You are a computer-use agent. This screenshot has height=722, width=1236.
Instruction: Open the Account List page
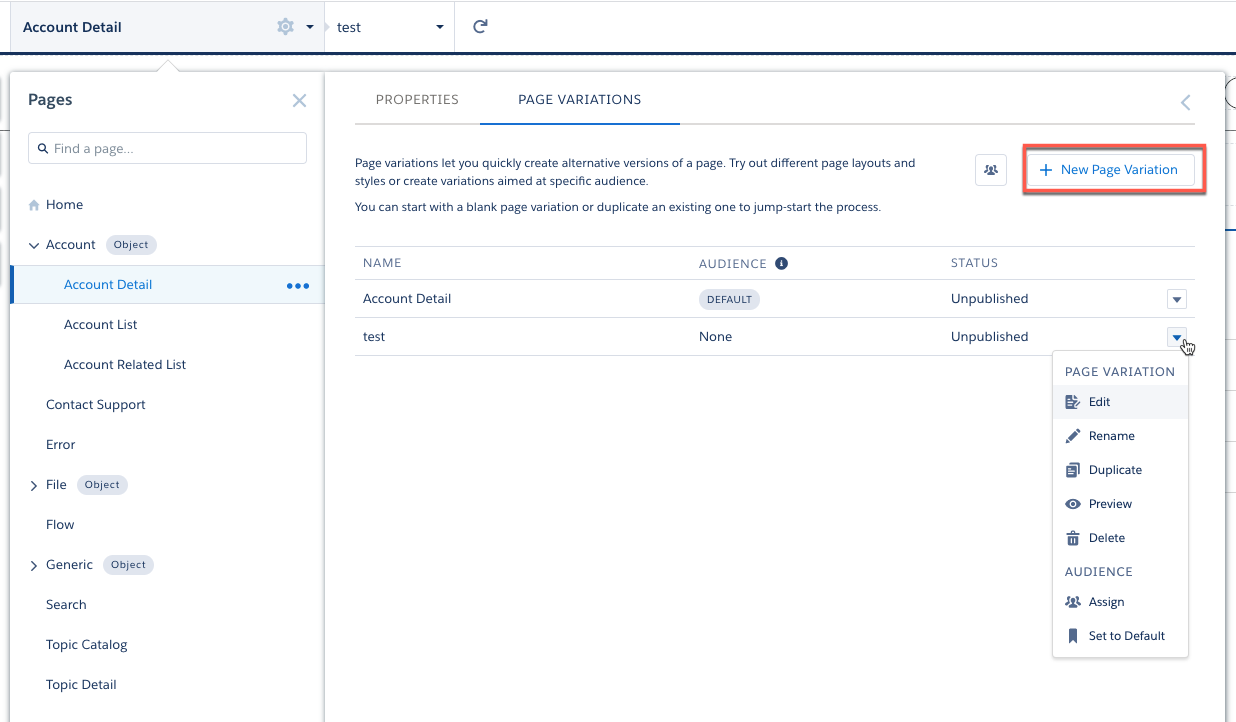[101, 325]
